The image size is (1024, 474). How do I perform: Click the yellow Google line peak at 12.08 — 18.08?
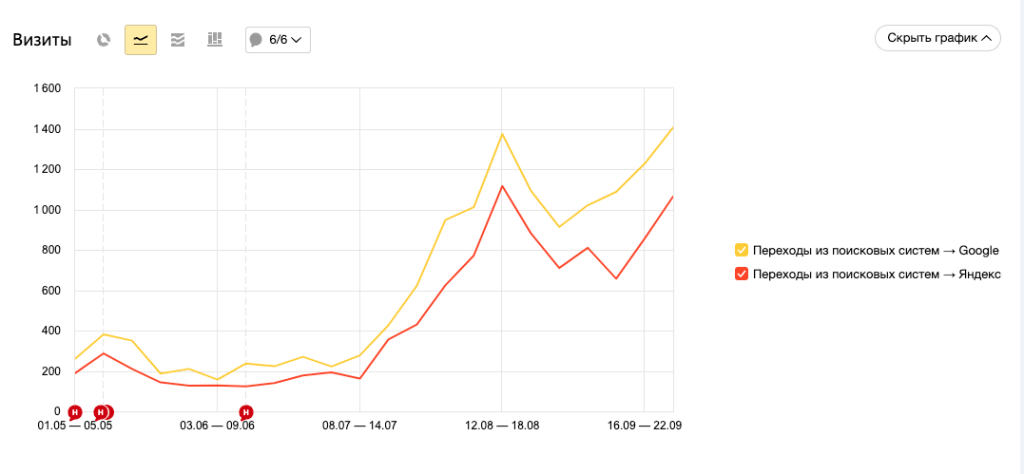pos(502,133)
